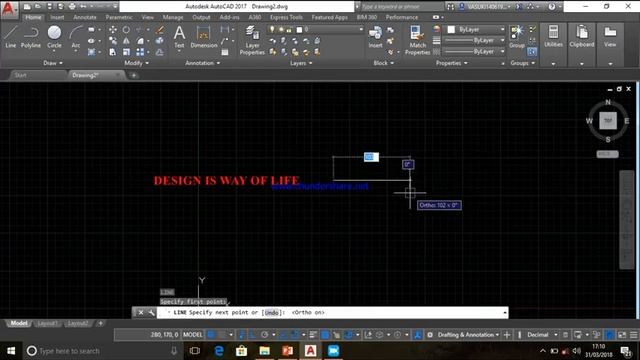Screen dimensions: 640x360
Task: Click the new drawing tab plus button
Action: pos(133,75)
